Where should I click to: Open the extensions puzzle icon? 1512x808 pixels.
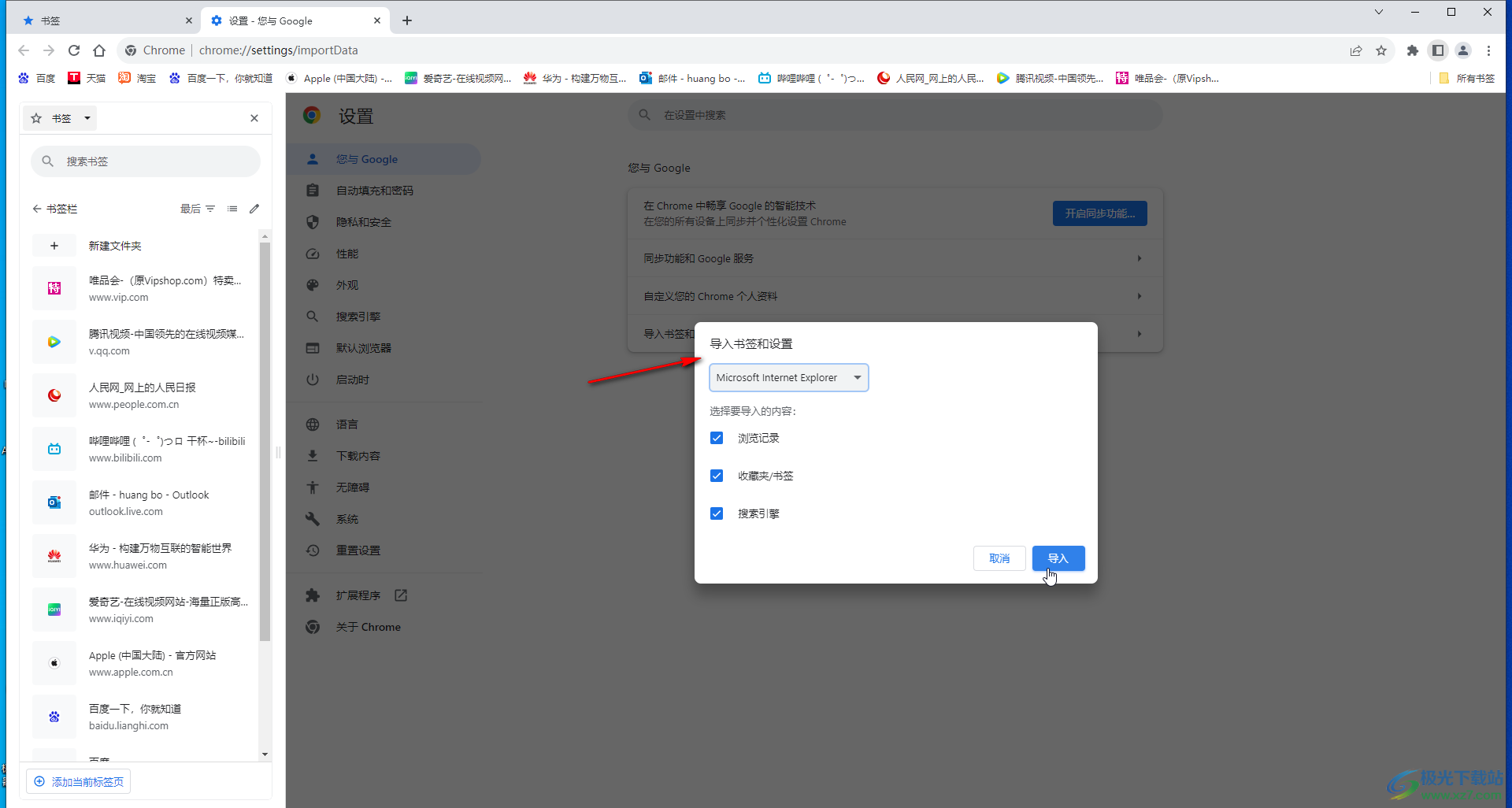(x=1413, y=50)
